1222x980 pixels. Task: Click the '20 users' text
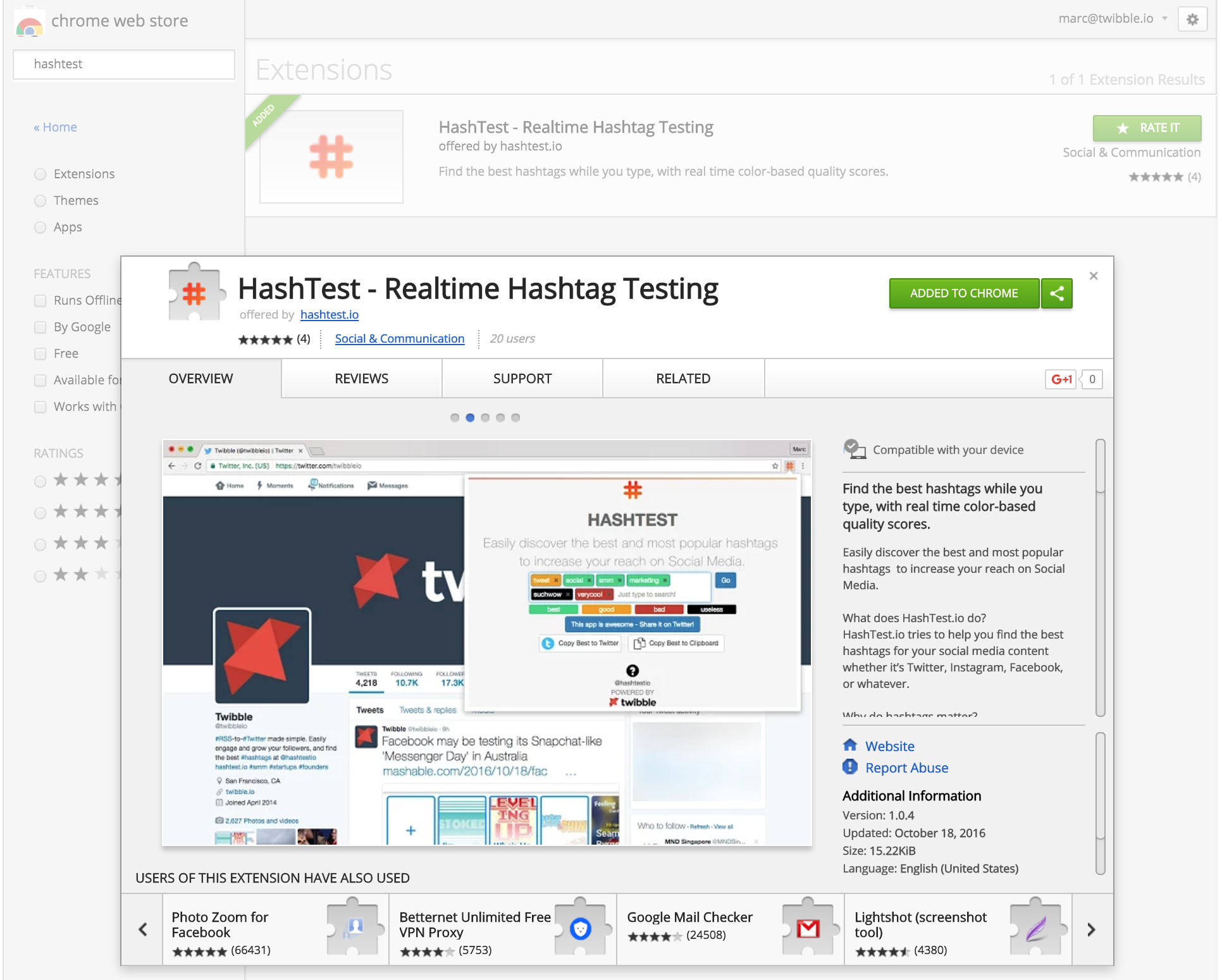(512, 338)
